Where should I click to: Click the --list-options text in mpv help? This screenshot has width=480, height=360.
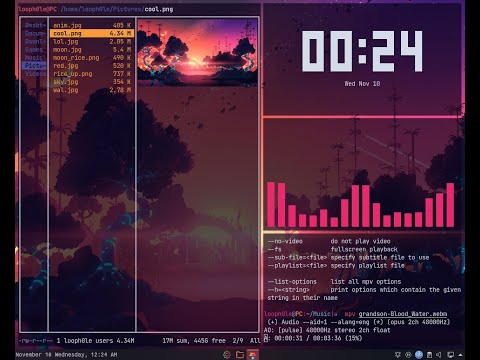292,282
